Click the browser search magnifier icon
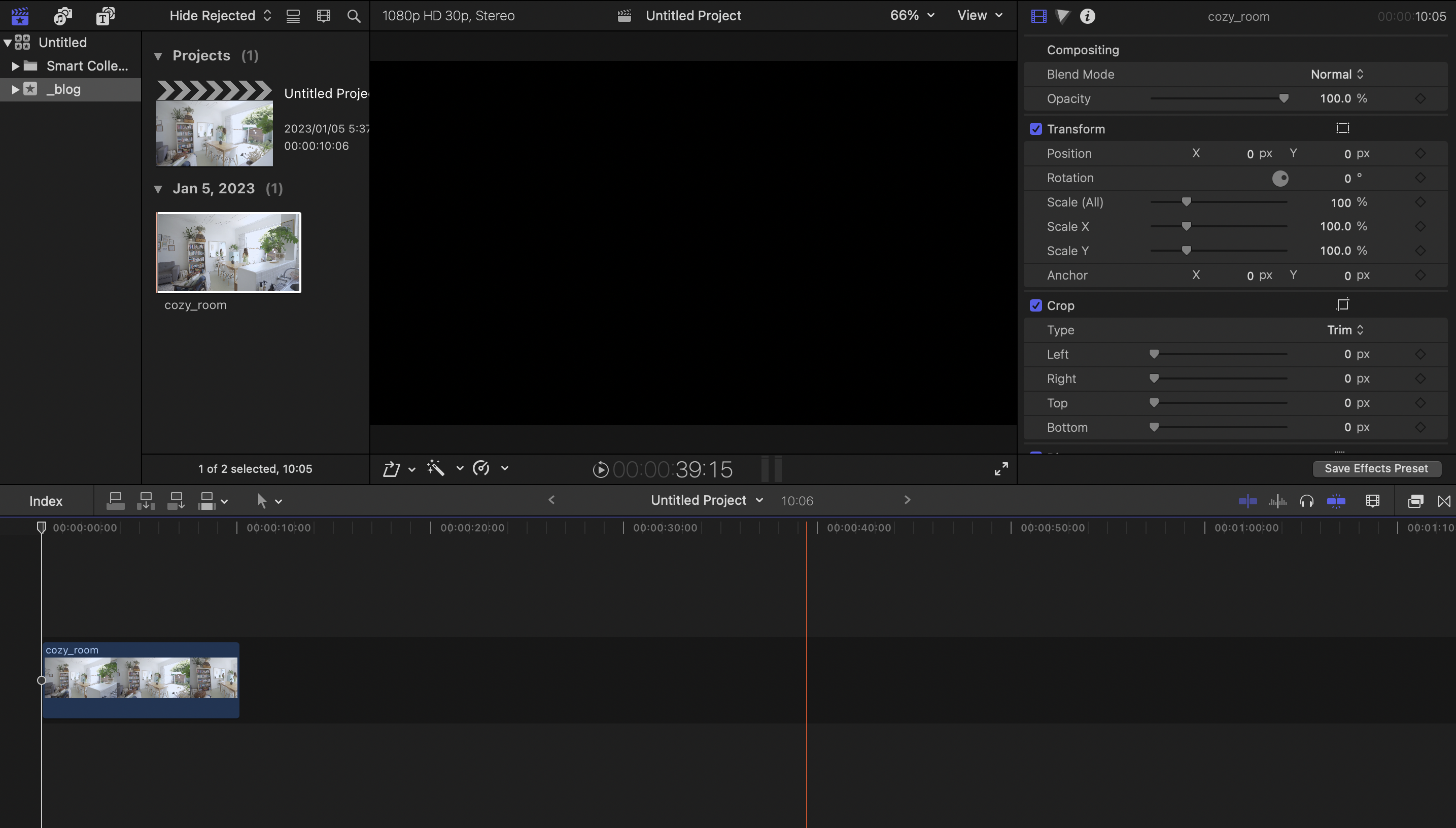 [x=354, y=16]
